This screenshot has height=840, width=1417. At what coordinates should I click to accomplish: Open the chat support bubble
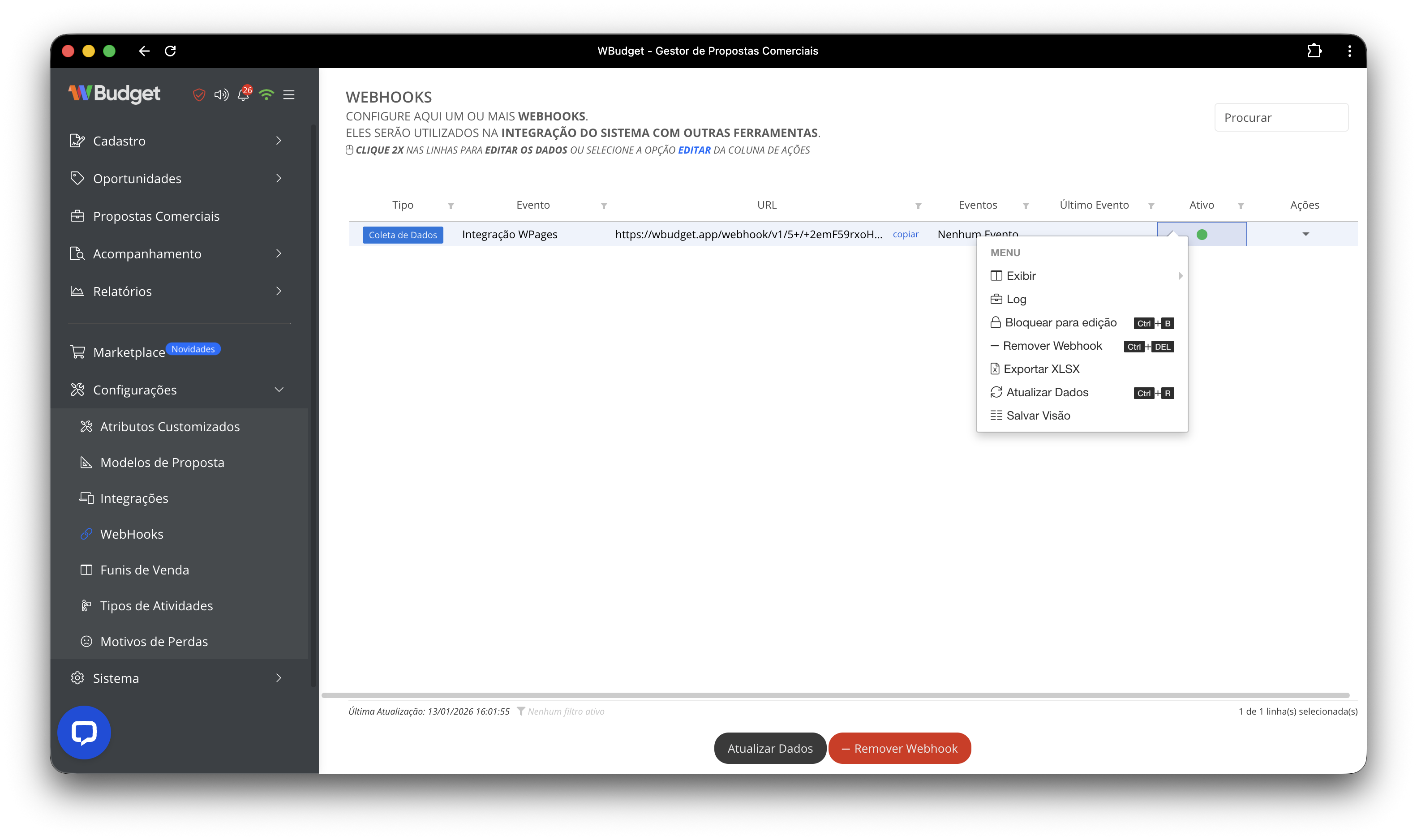(83, 732)
